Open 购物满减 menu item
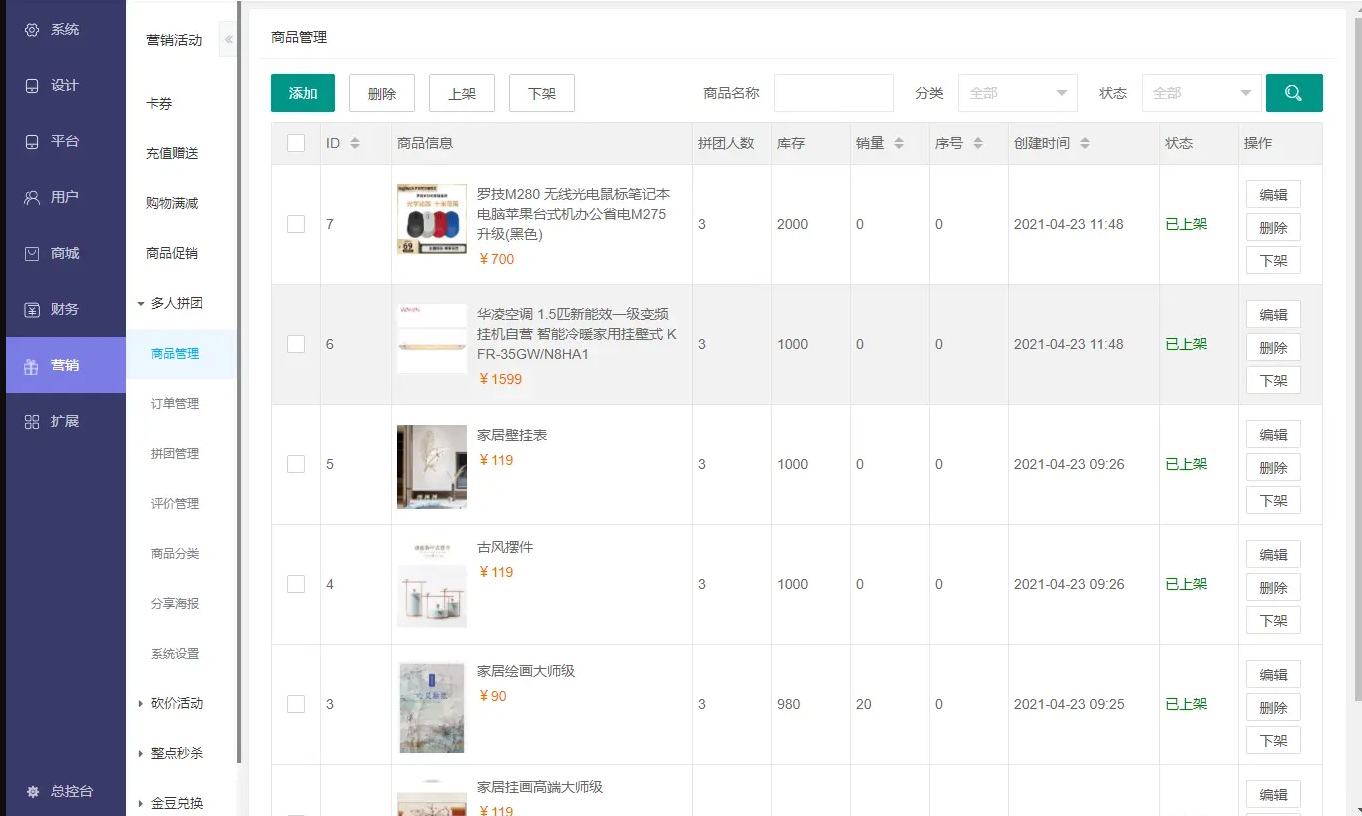Image resolution: width=1362 pixels, height=816 pixels. (172, 203)
